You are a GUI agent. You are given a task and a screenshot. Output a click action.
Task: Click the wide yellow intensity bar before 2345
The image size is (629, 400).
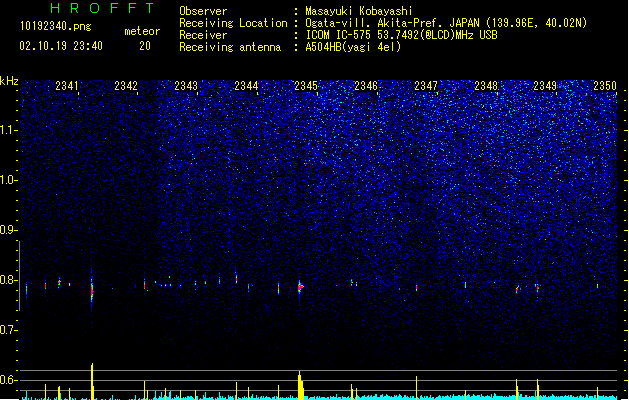(300, 385)
